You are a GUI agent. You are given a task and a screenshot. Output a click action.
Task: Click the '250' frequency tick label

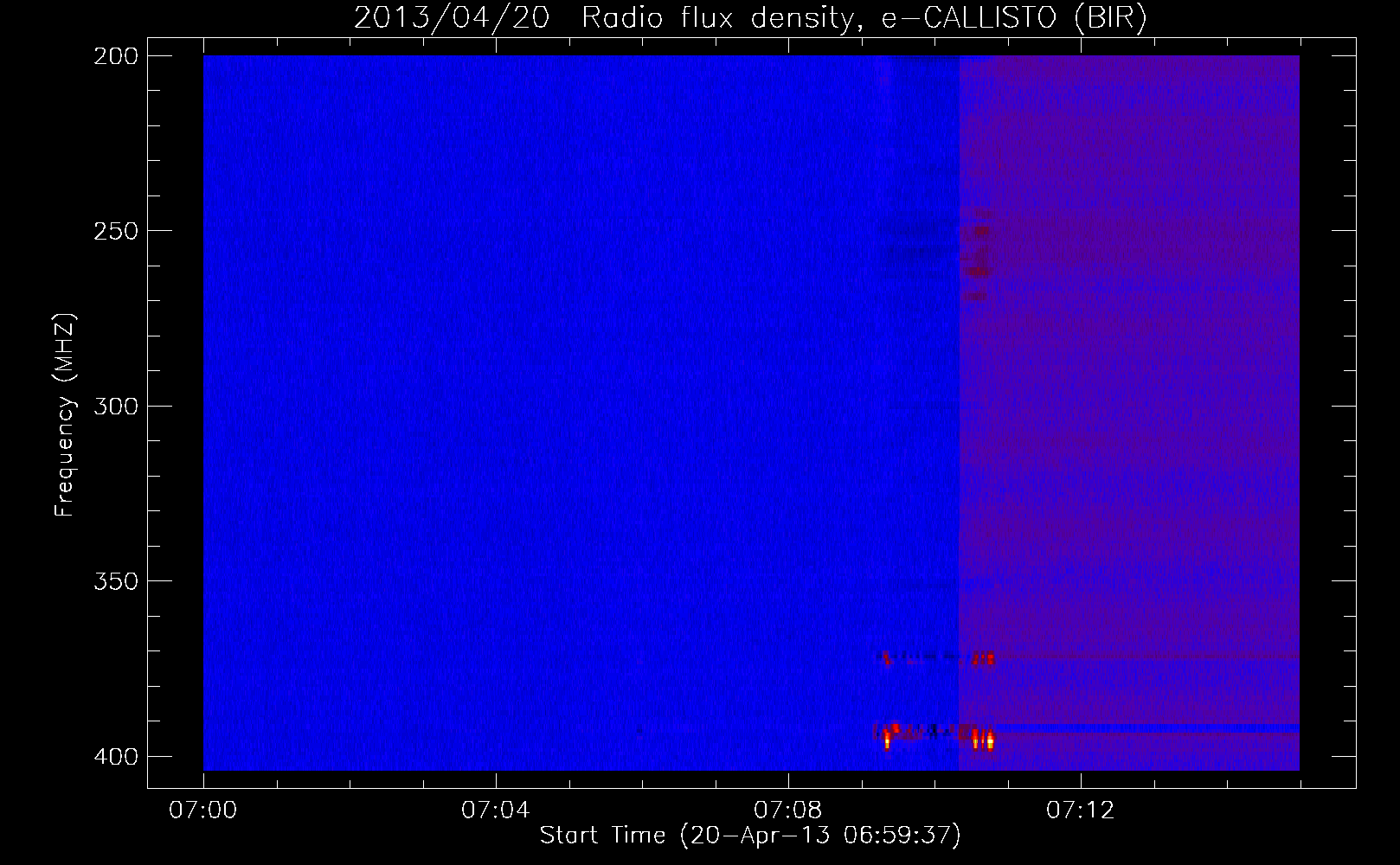[116, 231]
